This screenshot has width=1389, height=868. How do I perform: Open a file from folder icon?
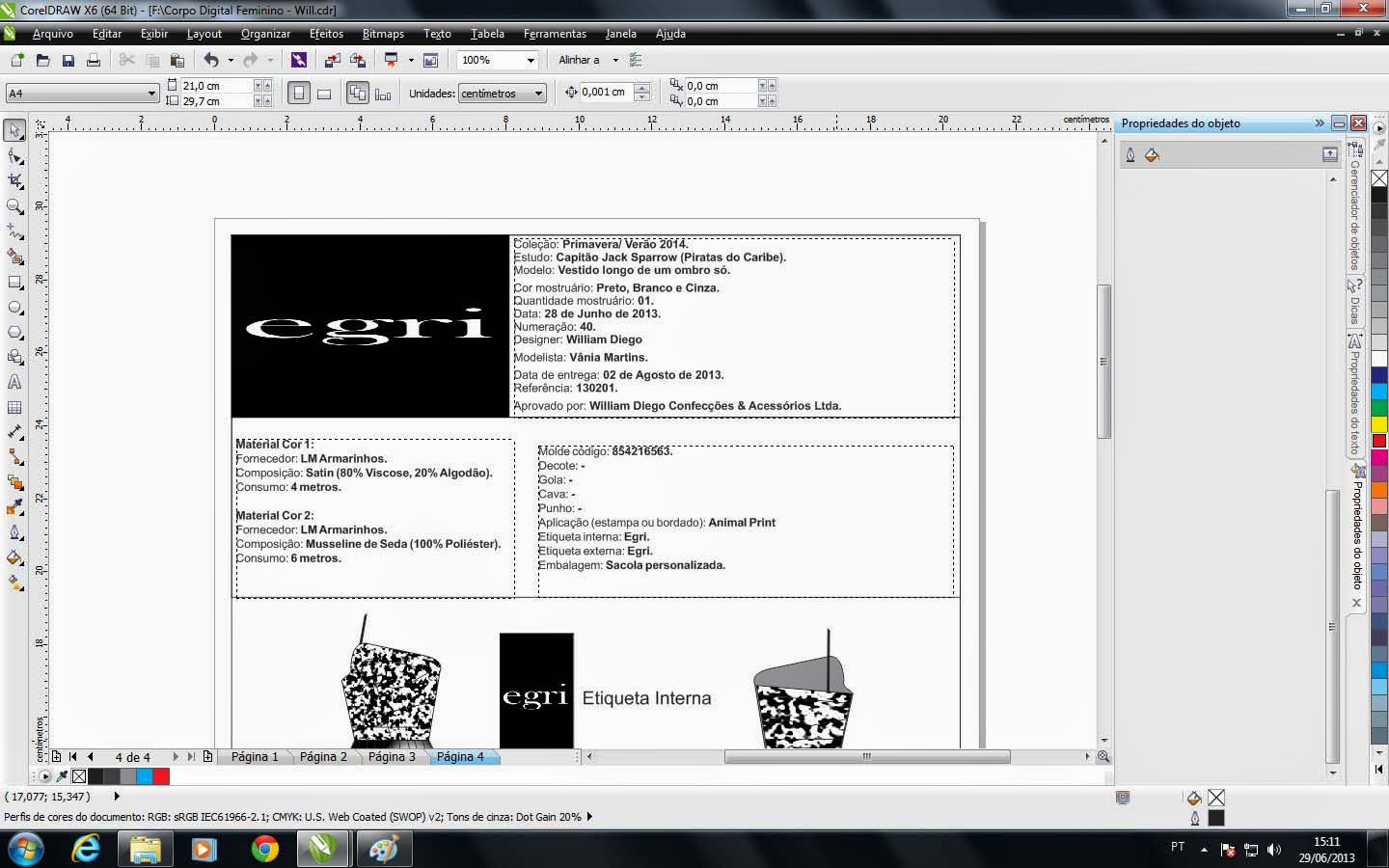[x=42, y=60]
